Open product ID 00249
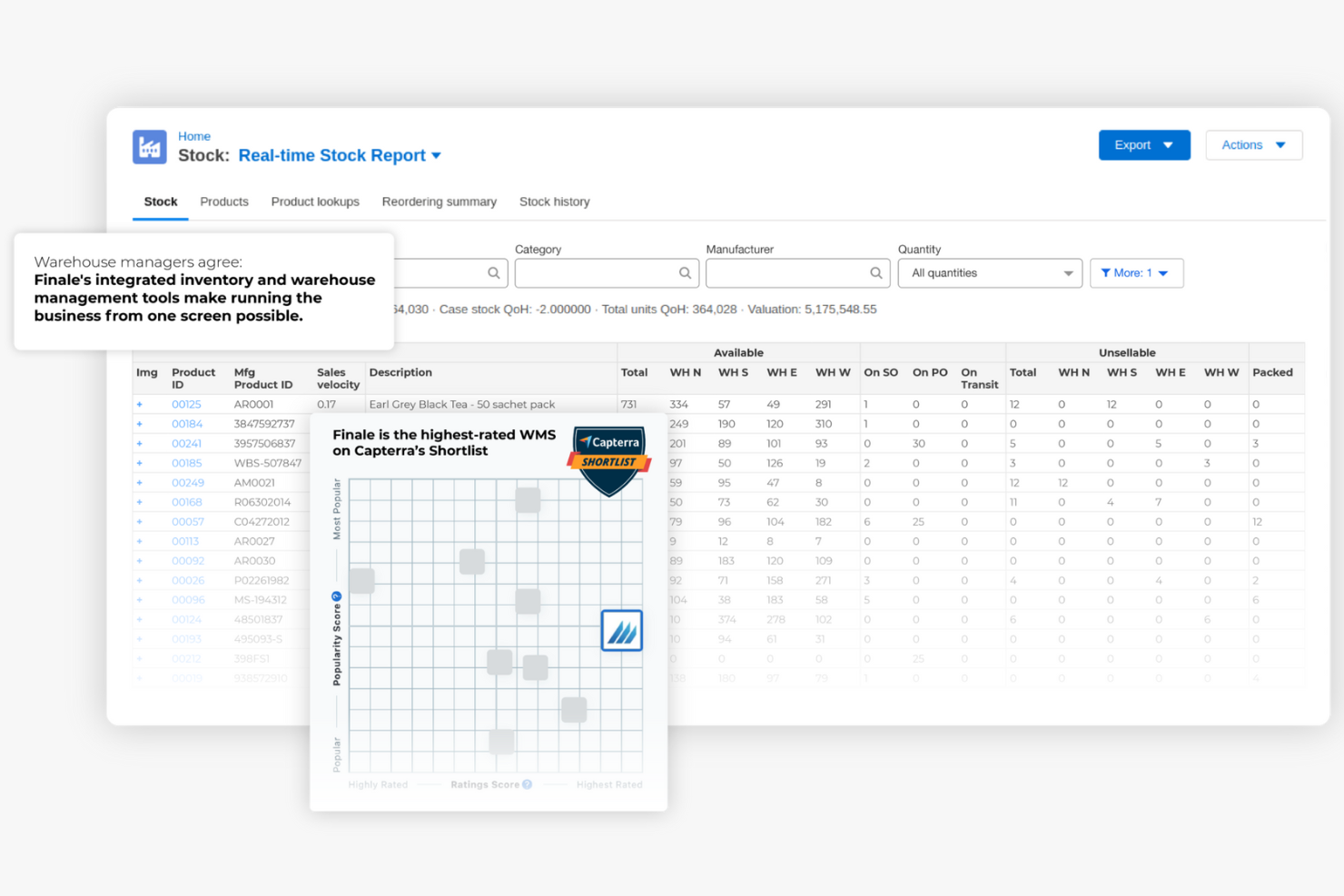1344x896 pixels. pos(188,483)
